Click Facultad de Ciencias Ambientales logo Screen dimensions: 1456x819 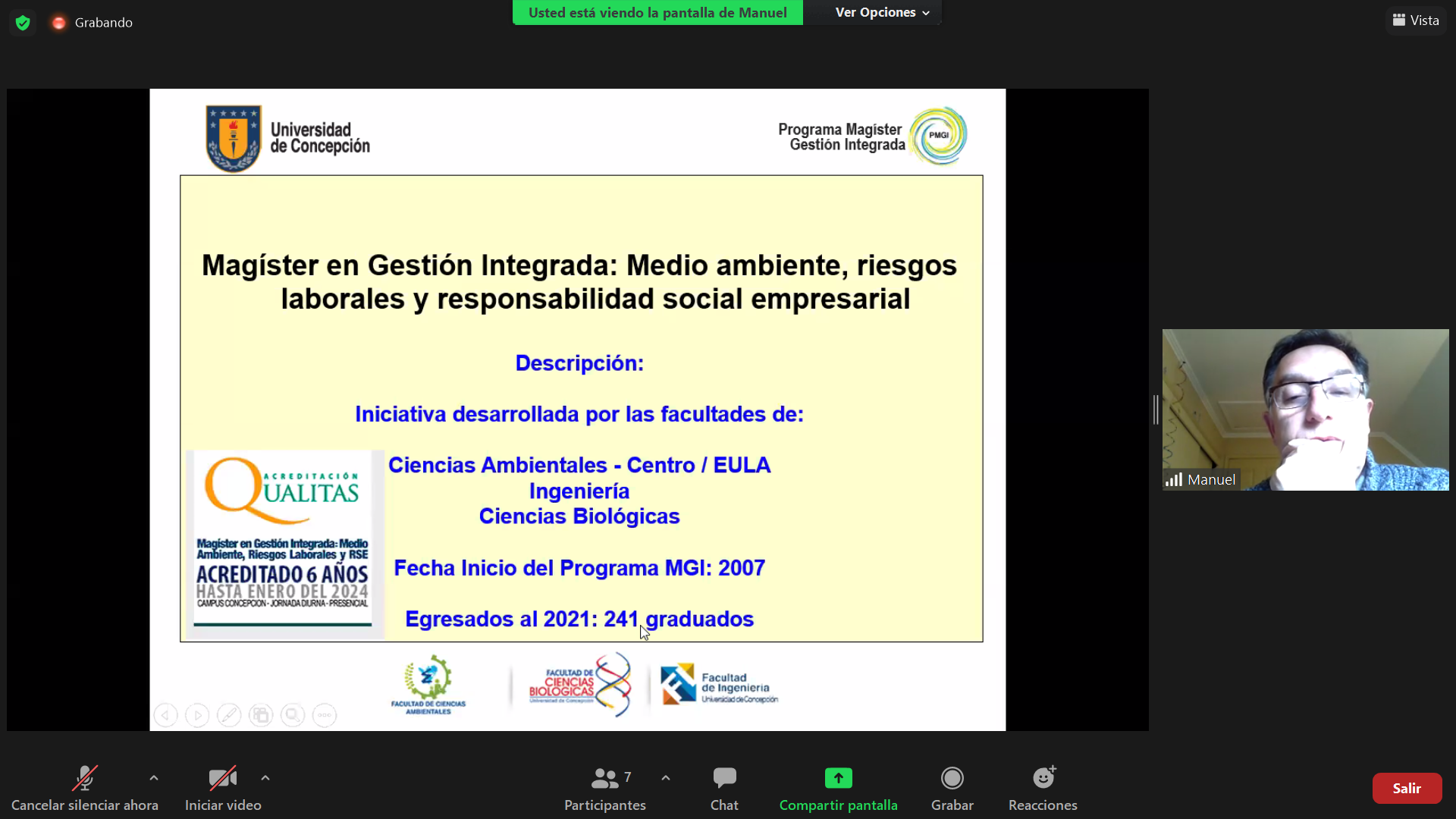coord(428,685)
